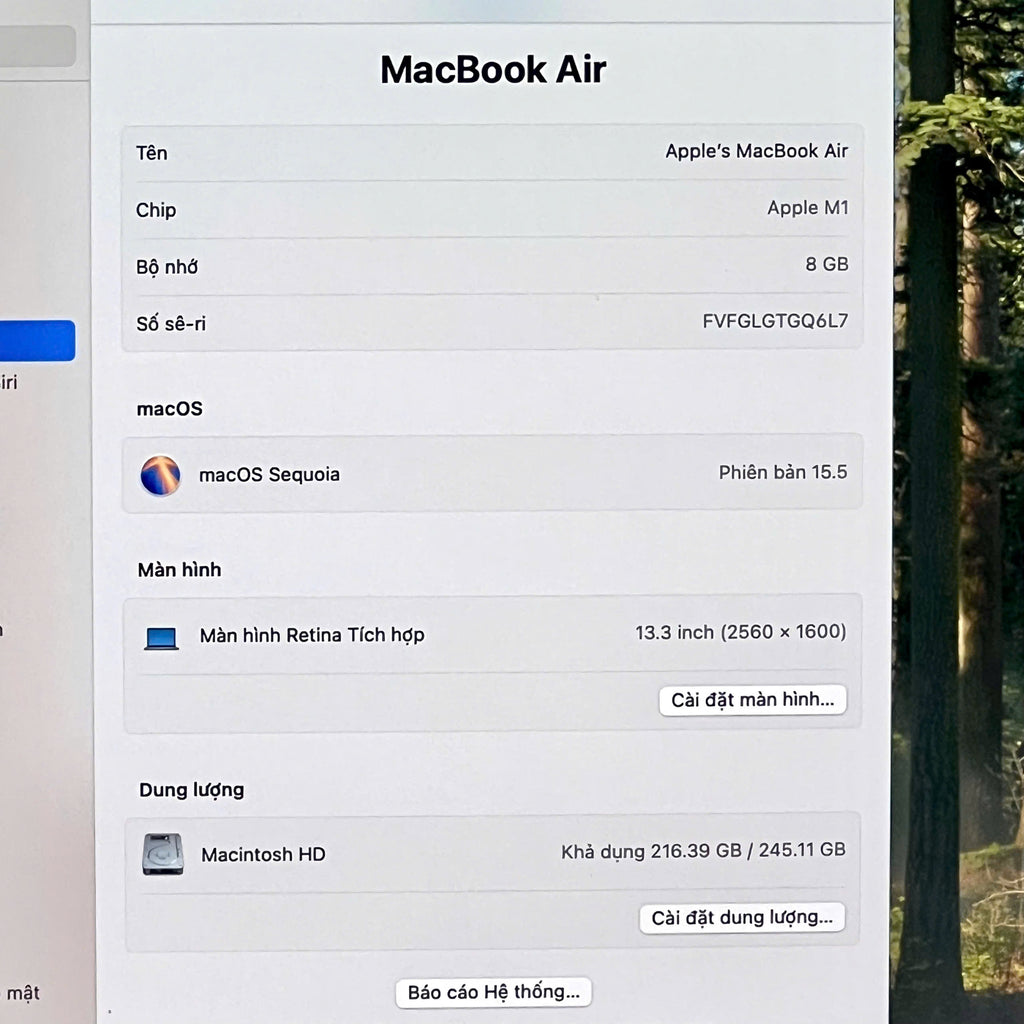This screenshot has width=1024, height=1024.
Task: Click the Macintosh HD drive icon
Action: coord(163,854)
